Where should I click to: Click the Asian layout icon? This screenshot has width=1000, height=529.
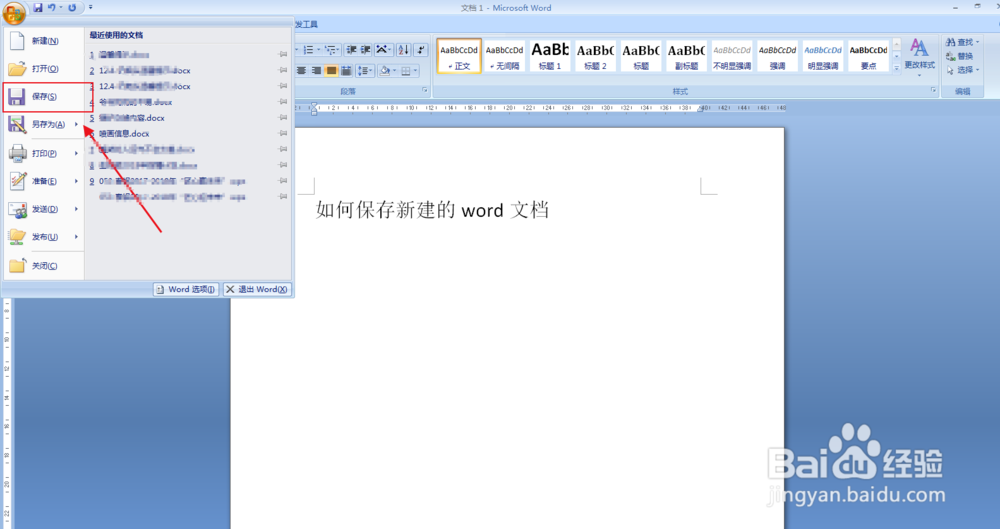tap(381, 50)
